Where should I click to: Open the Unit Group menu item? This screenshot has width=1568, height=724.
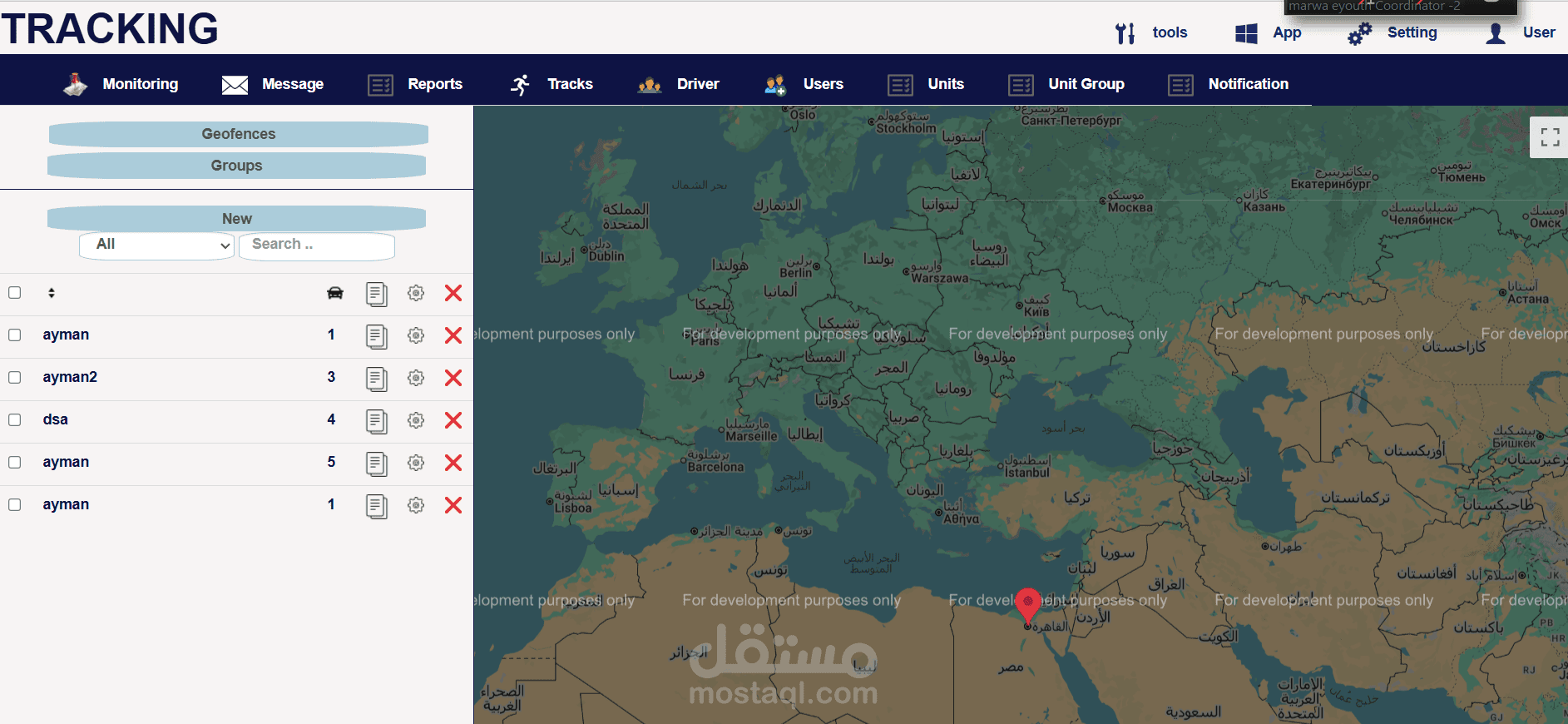click(1086, 84)
